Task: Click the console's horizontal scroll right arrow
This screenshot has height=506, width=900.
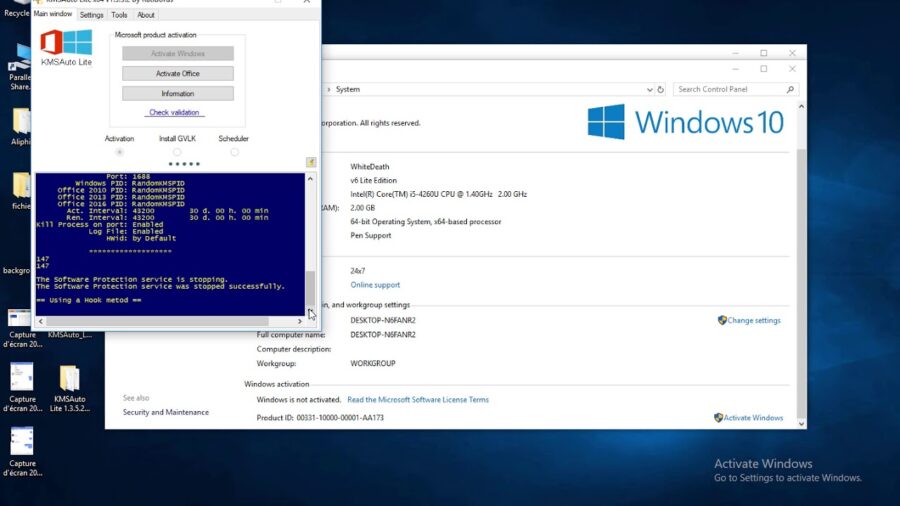Action: (300, 321)
